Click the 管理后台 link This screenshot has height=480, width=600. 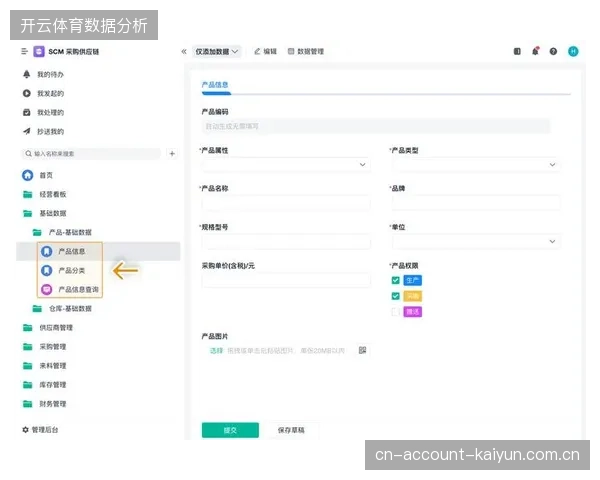coord(45,430)
